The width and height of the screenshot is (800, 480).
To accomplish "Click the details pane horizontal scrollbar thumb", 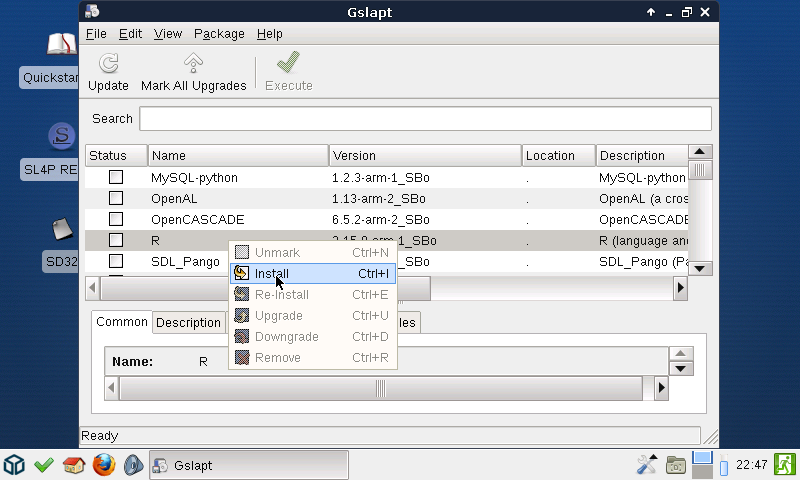I will (x=381, y=388).
